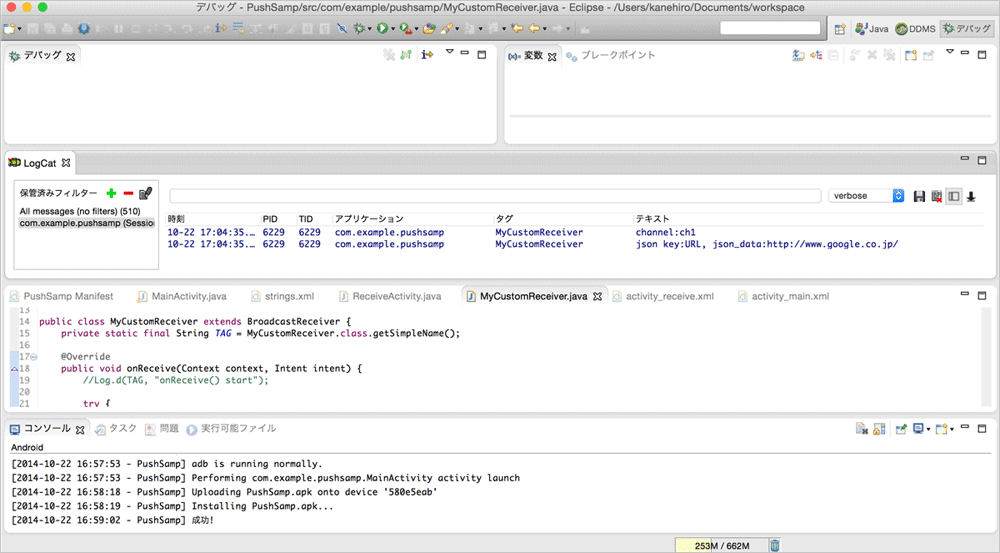Viewport: 1000px width, 553px height.
Task: Click the Open New View icon in Variables
Action: [x=911, y=55]
